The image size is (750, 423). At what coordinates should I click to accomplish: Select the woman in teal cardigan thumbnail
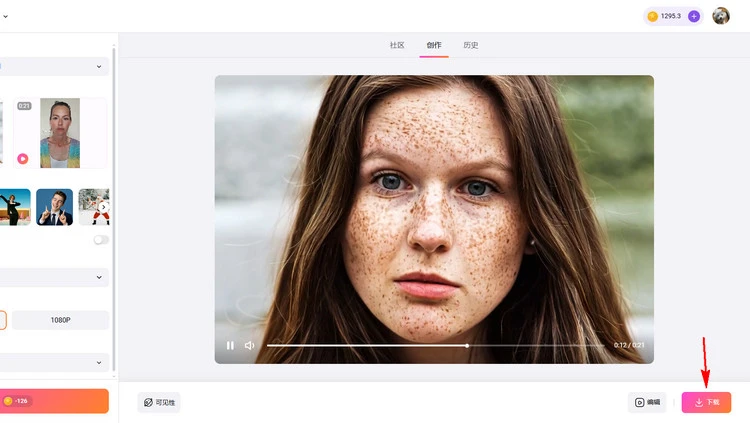coord(60,133)
